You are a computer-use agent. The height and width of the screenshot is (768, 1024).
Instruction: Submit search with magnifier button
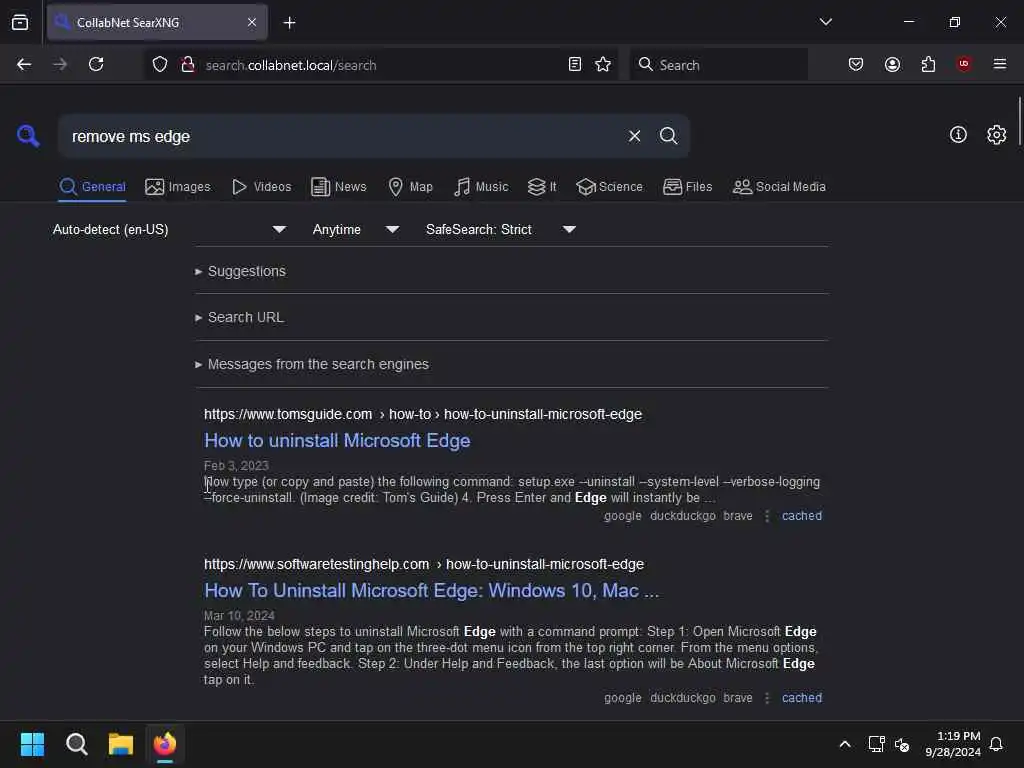coord(668,136)
